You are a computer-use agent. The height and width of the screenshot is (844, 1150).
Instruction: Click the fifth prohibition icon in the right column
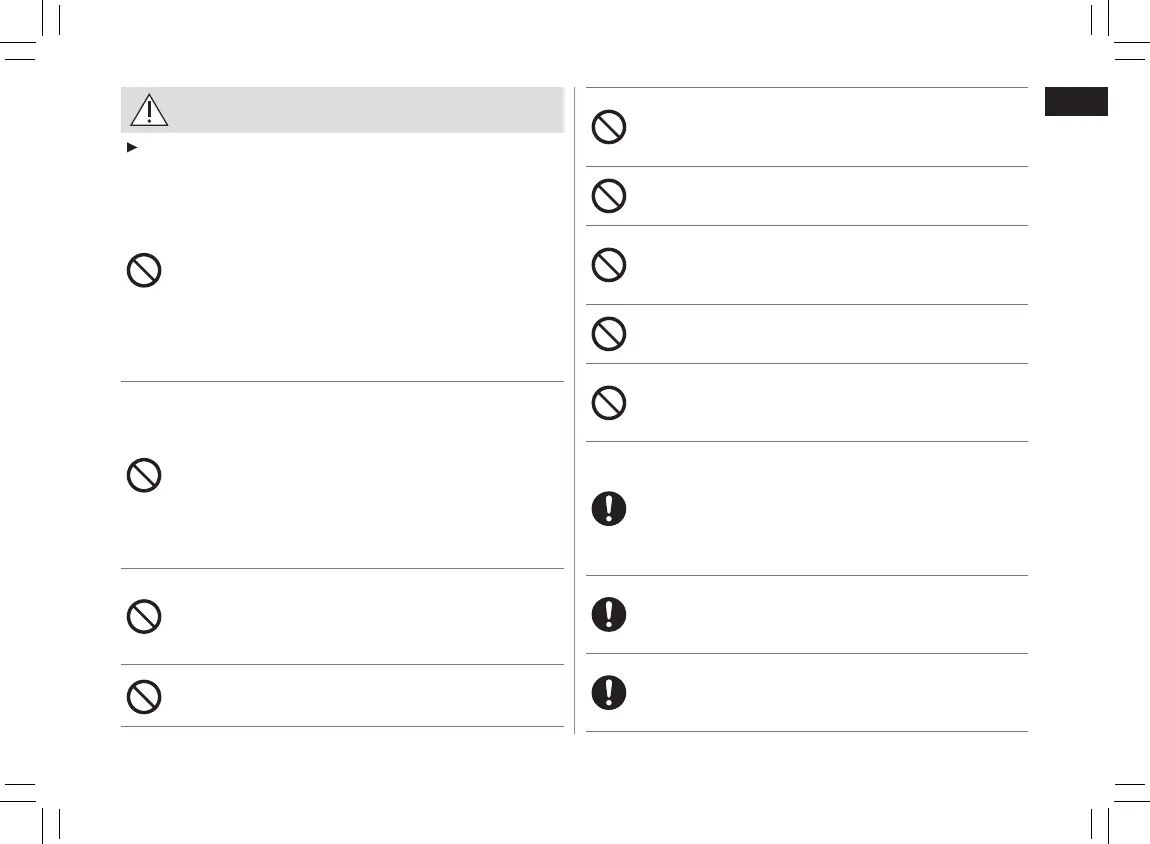[x=609, y=402]
